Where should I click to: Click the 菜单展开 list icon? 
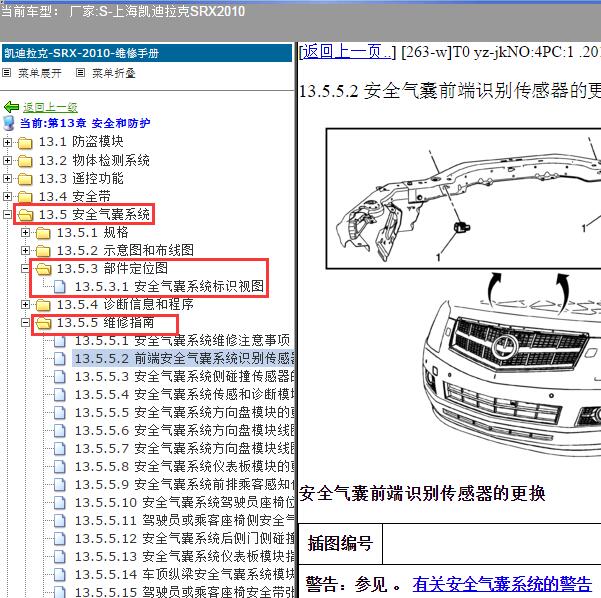click(x=7, y=72)
